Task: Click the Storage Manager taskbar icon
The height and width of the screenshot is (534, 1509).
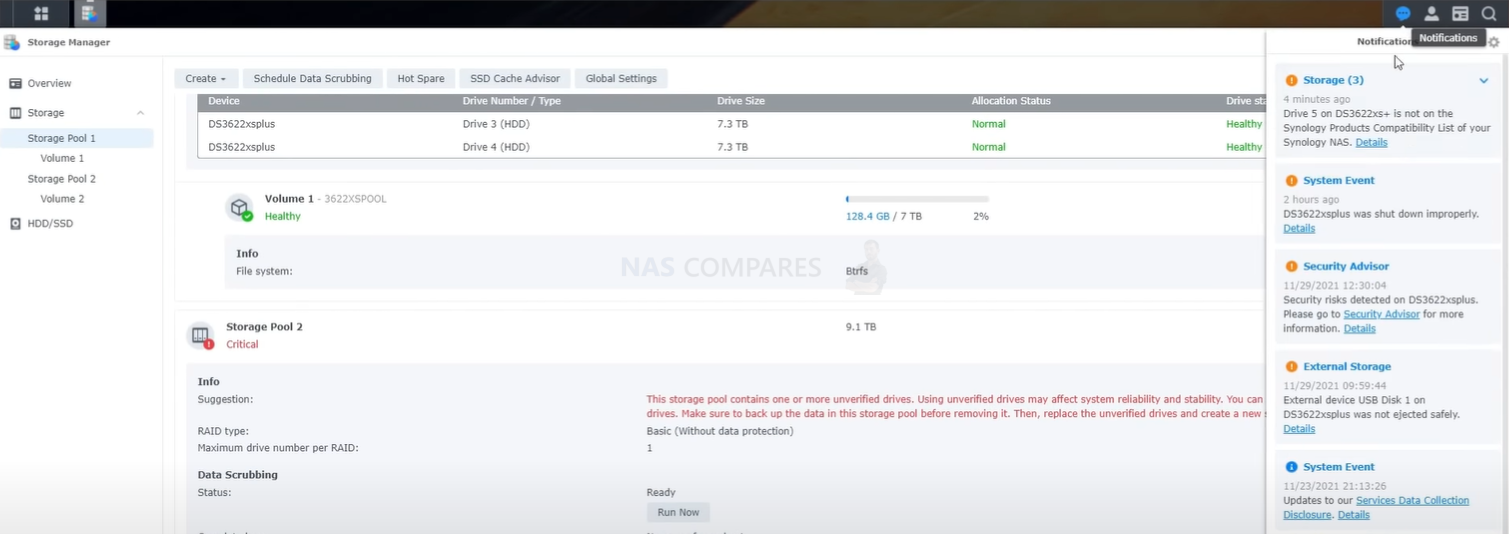Action: (89, 13)
